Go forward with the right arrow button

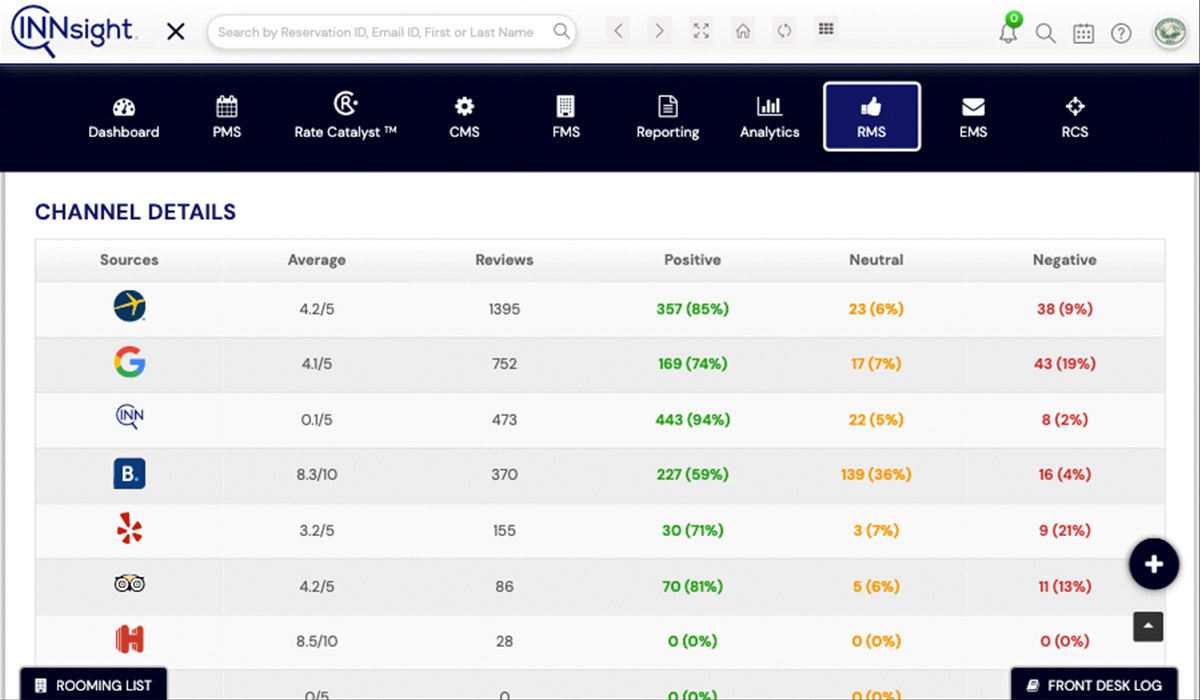pyautogui.click(x=659, y=31)
